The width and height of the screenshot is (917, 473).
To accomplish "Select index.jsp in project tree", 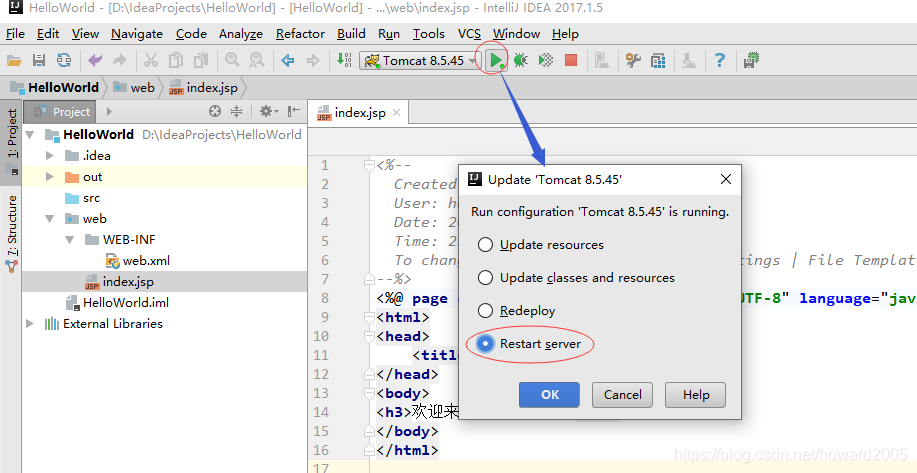I will point(119,282).
